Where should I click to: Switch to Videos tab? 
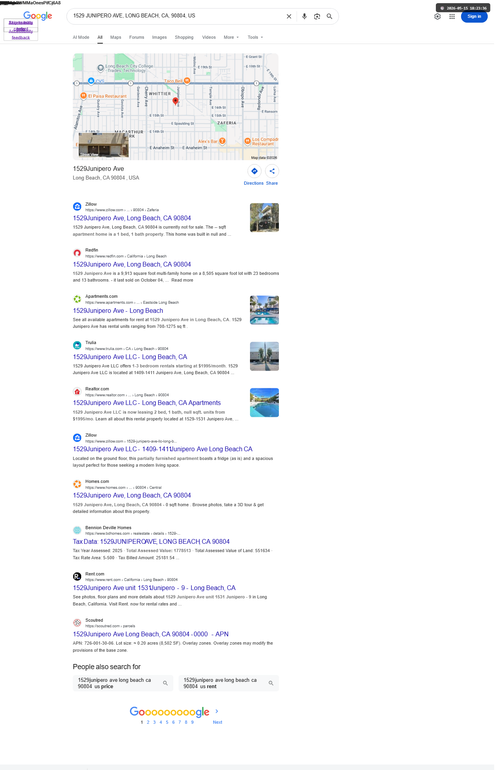(209, 37)
